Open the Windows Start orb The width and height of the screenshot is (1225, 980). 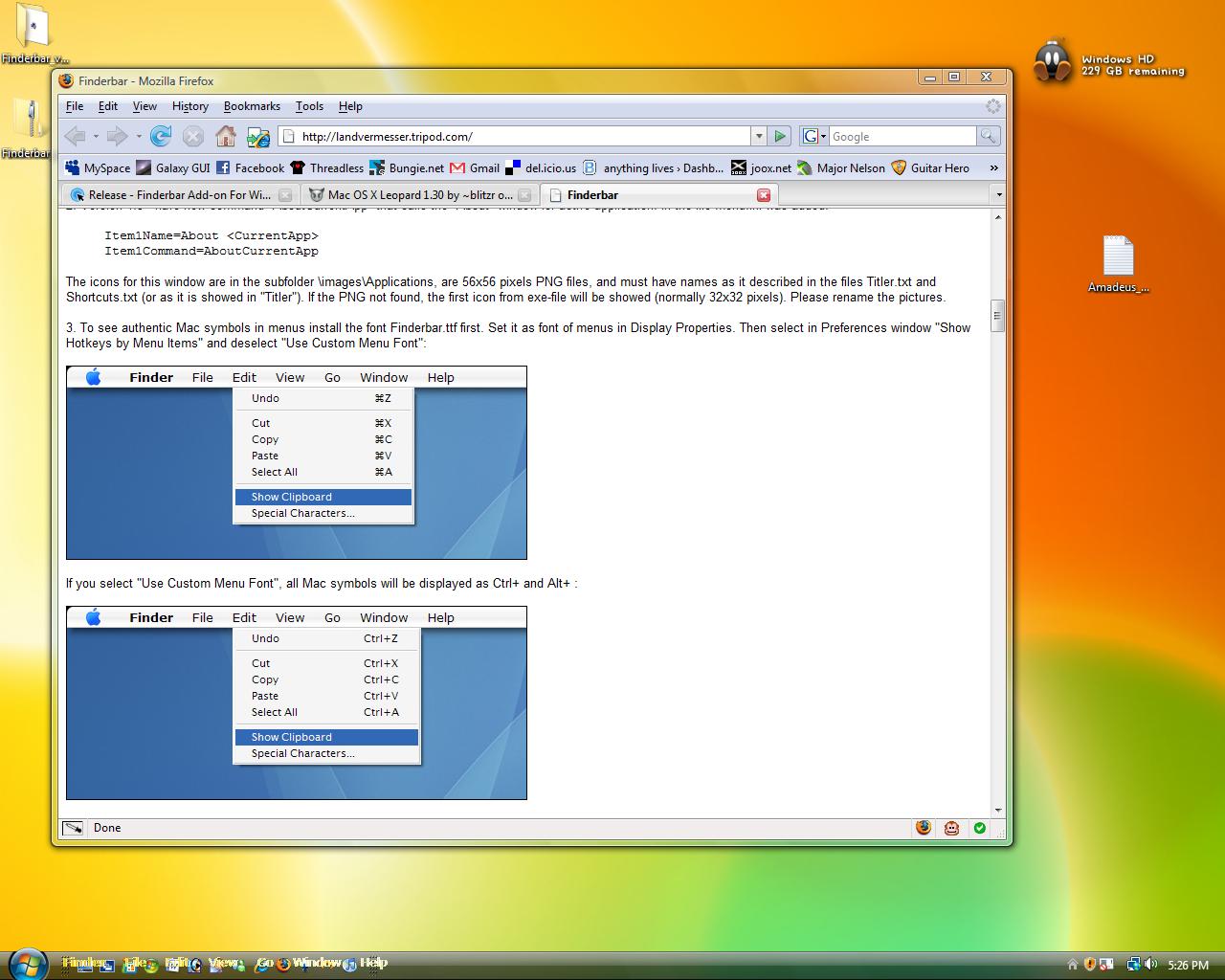pos(26,963)
